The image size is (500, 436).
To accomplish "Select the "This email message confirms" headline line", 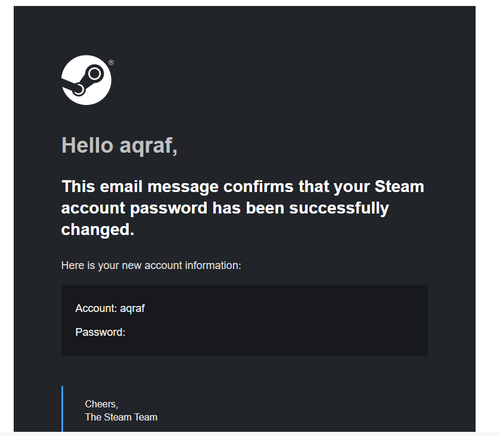I will (x=243, y=186).
